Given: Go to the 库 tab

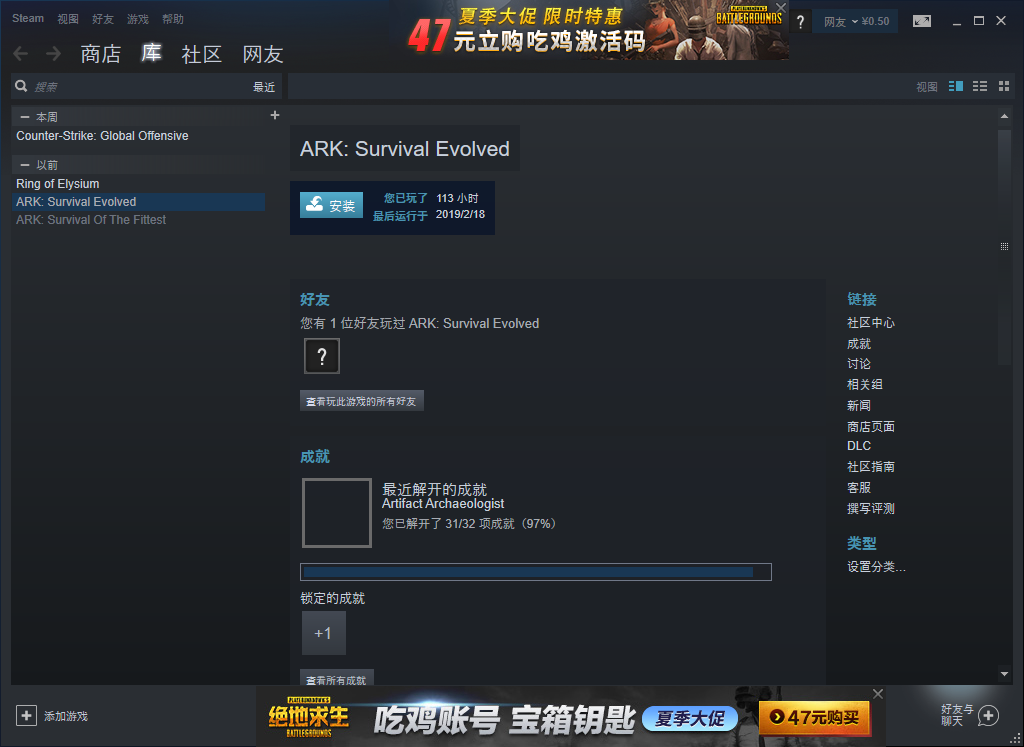Looking at the screenshot, I should tap(151, 53).
